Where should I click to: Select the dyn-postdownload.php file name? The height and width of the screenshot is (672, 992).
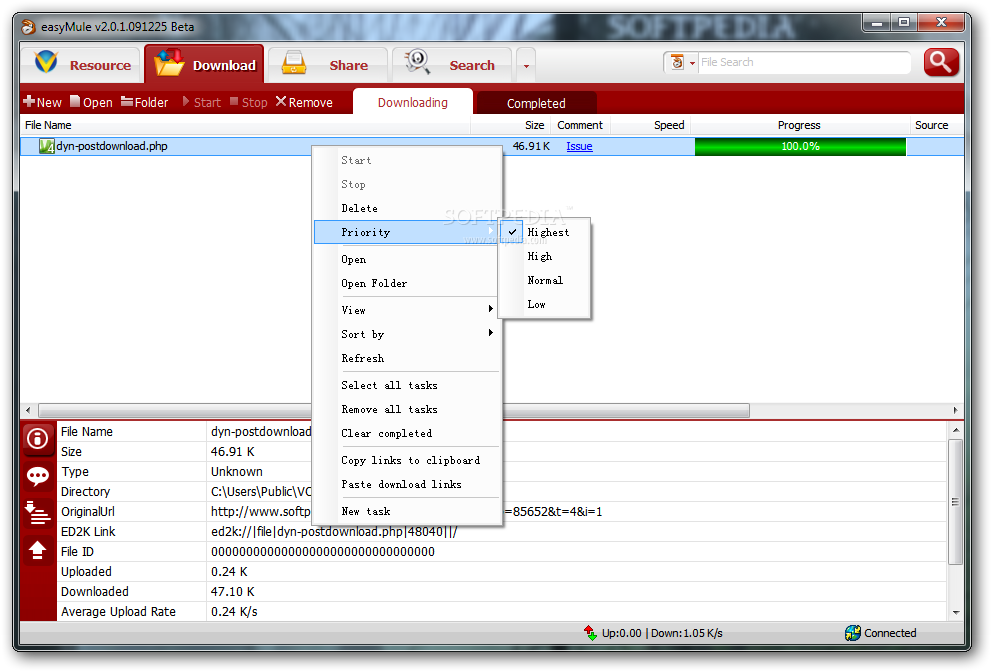(112, 146)
